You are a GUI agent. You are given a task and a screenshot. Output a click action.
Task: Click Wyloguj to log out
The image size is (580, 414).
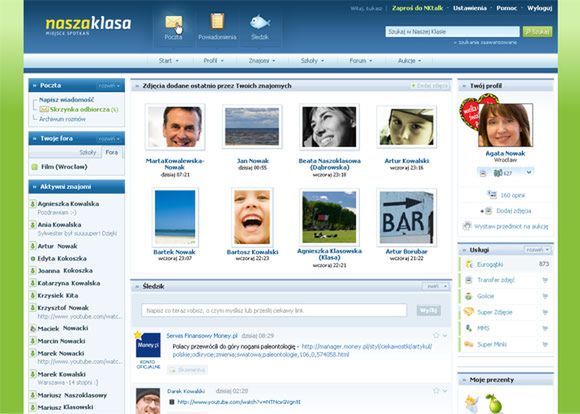[539, 8]
